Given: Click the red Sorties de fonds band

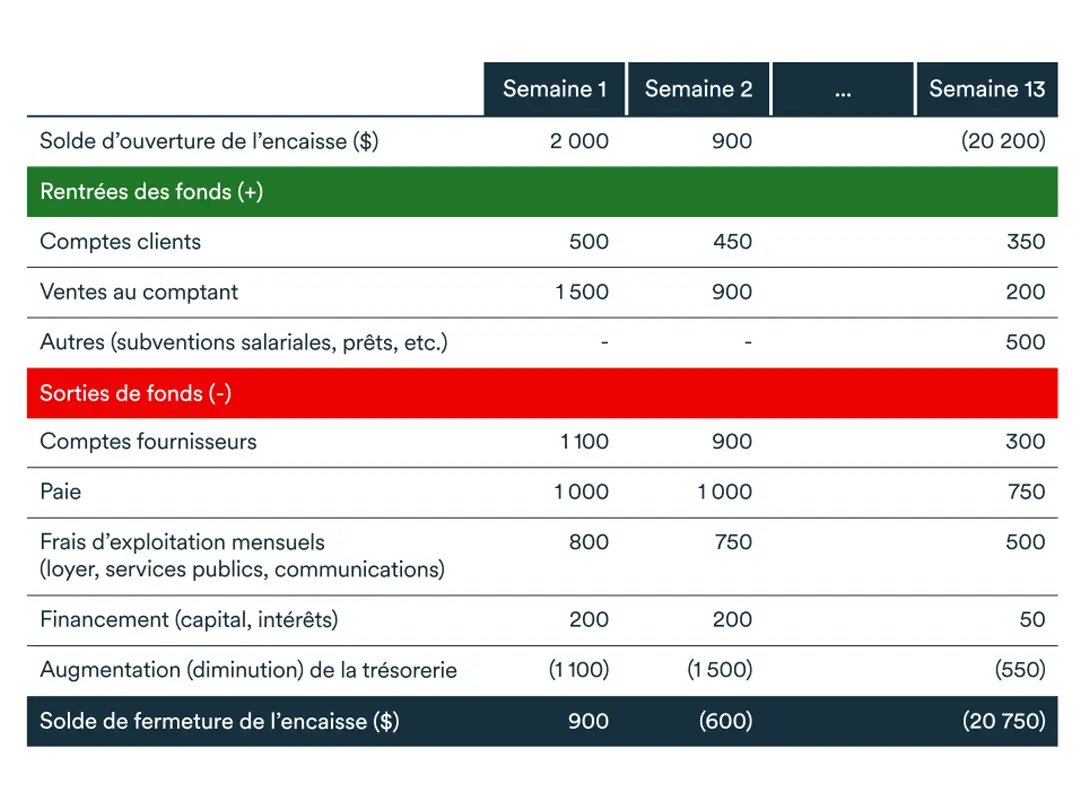Looking at the screenshot, I should 541,393.
